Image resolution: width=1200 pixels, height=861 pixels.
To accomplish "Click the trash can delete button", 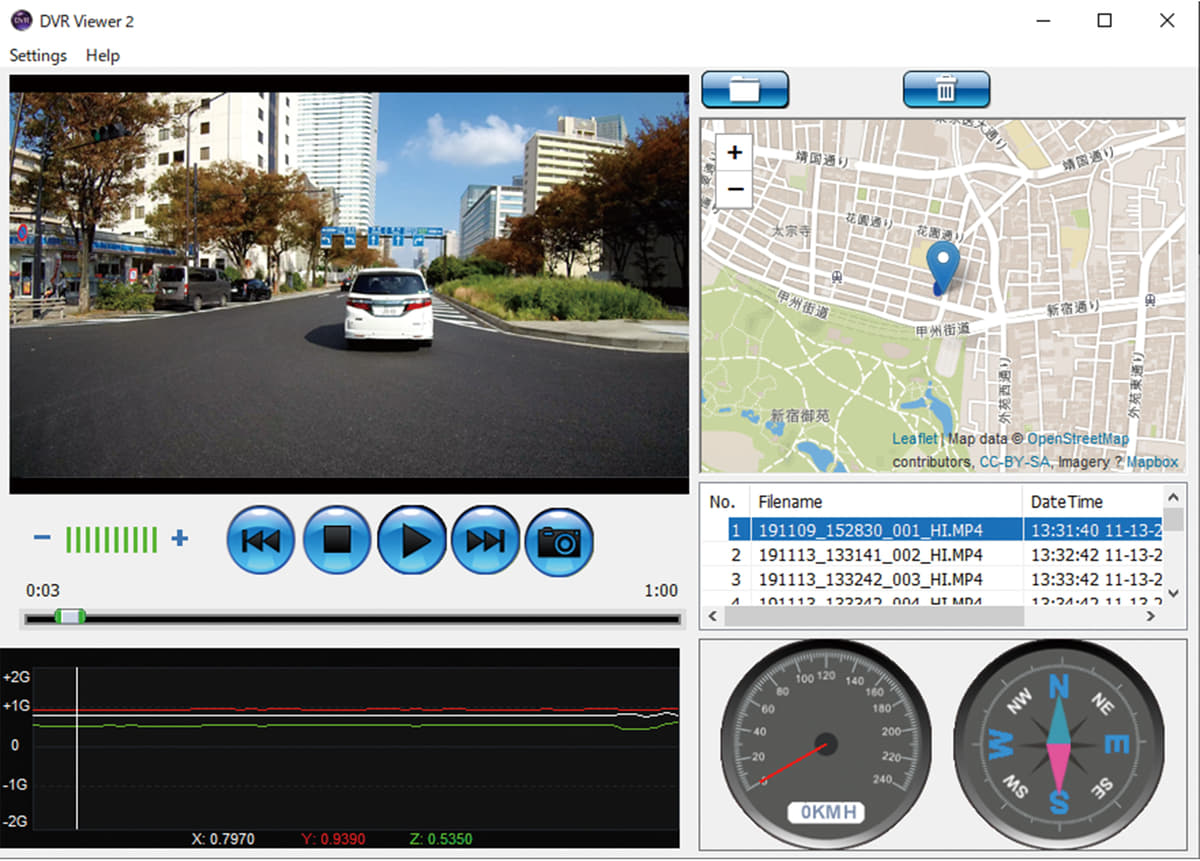I will [x=946, y=90].
